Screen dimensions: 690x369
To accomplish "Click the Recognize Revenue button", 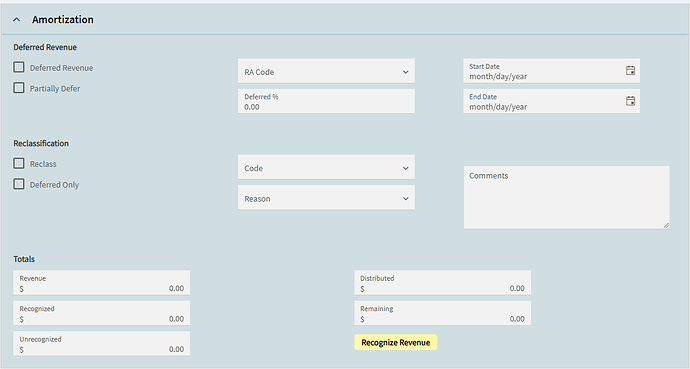I will [396, 342].
